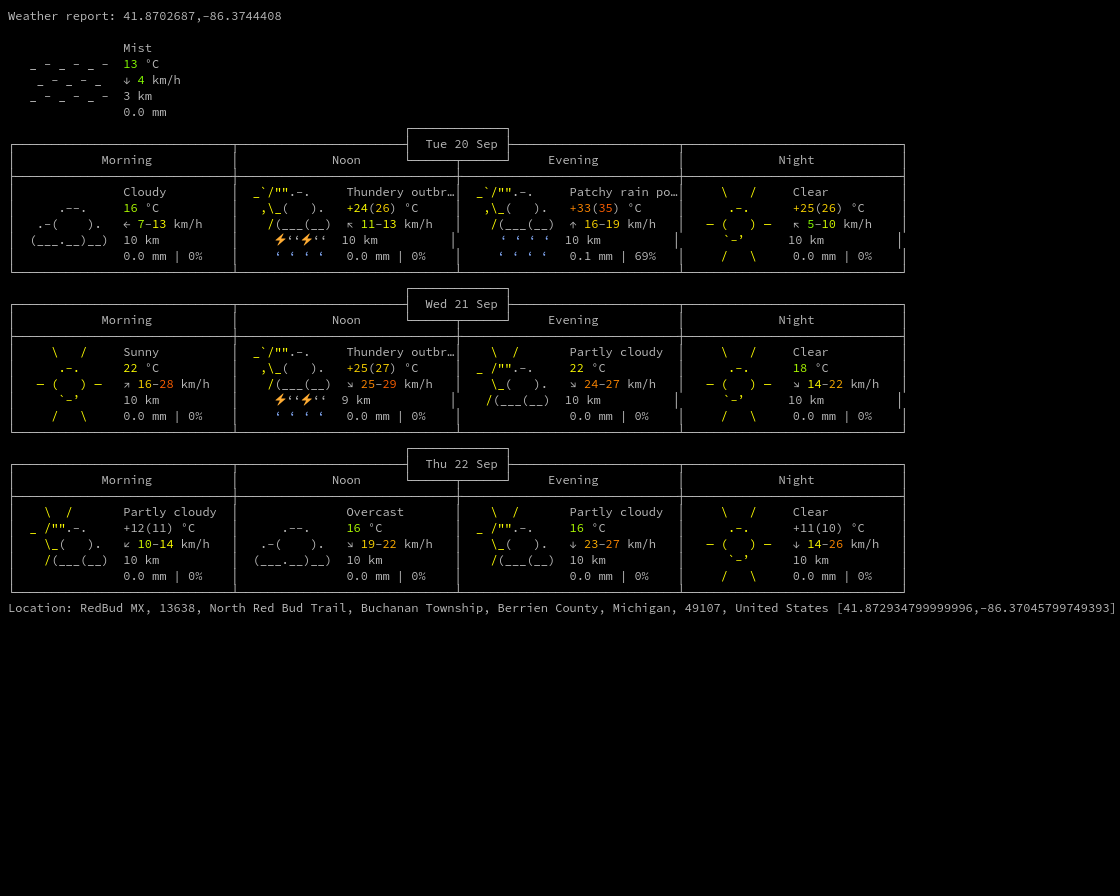This screenshot has height=896, width=1120.
Task: Click the Thu 22 Sep date header
Action: 461,464
